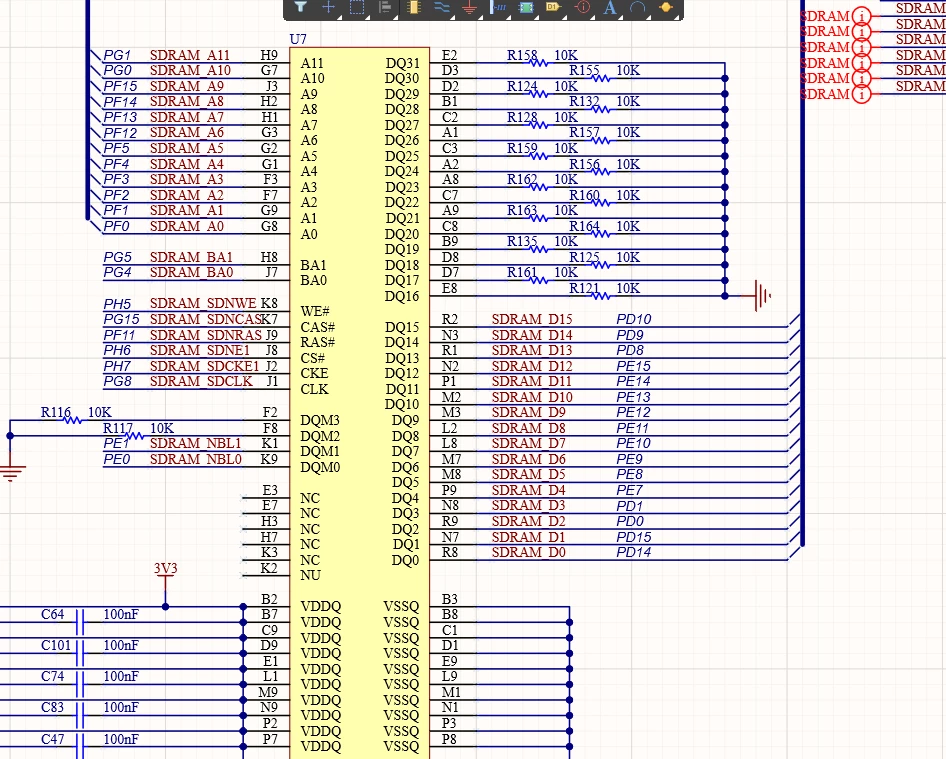
Task: Select net label SDRAM_D0
Action: click(x=529, y=552)
